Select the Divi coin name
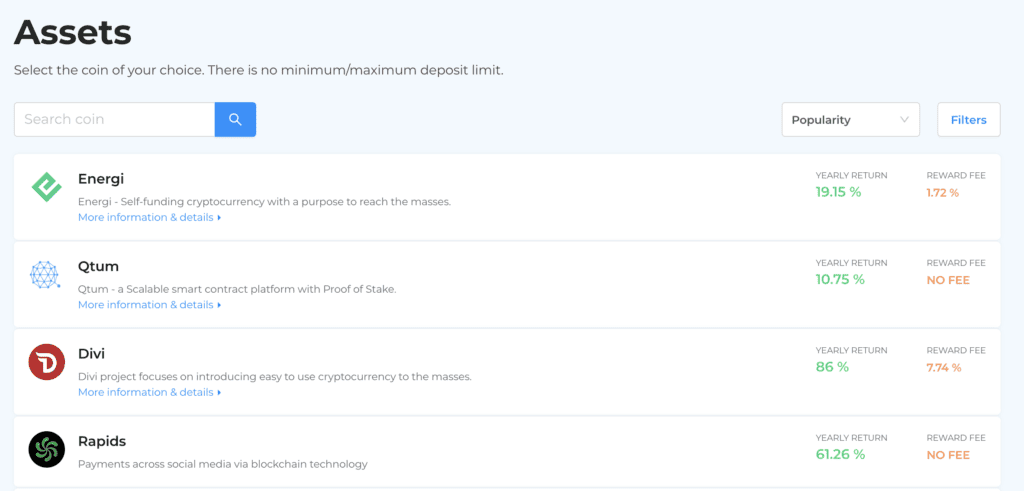 pos(91,354)
